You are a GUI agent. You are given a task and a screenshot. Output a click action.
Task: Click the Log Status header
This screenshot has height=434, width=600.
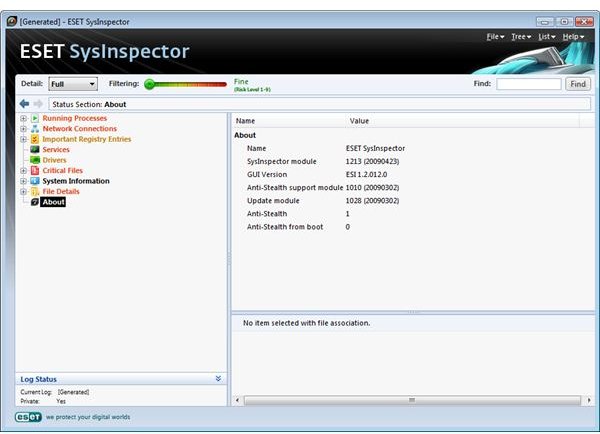(x=121, y=379)
